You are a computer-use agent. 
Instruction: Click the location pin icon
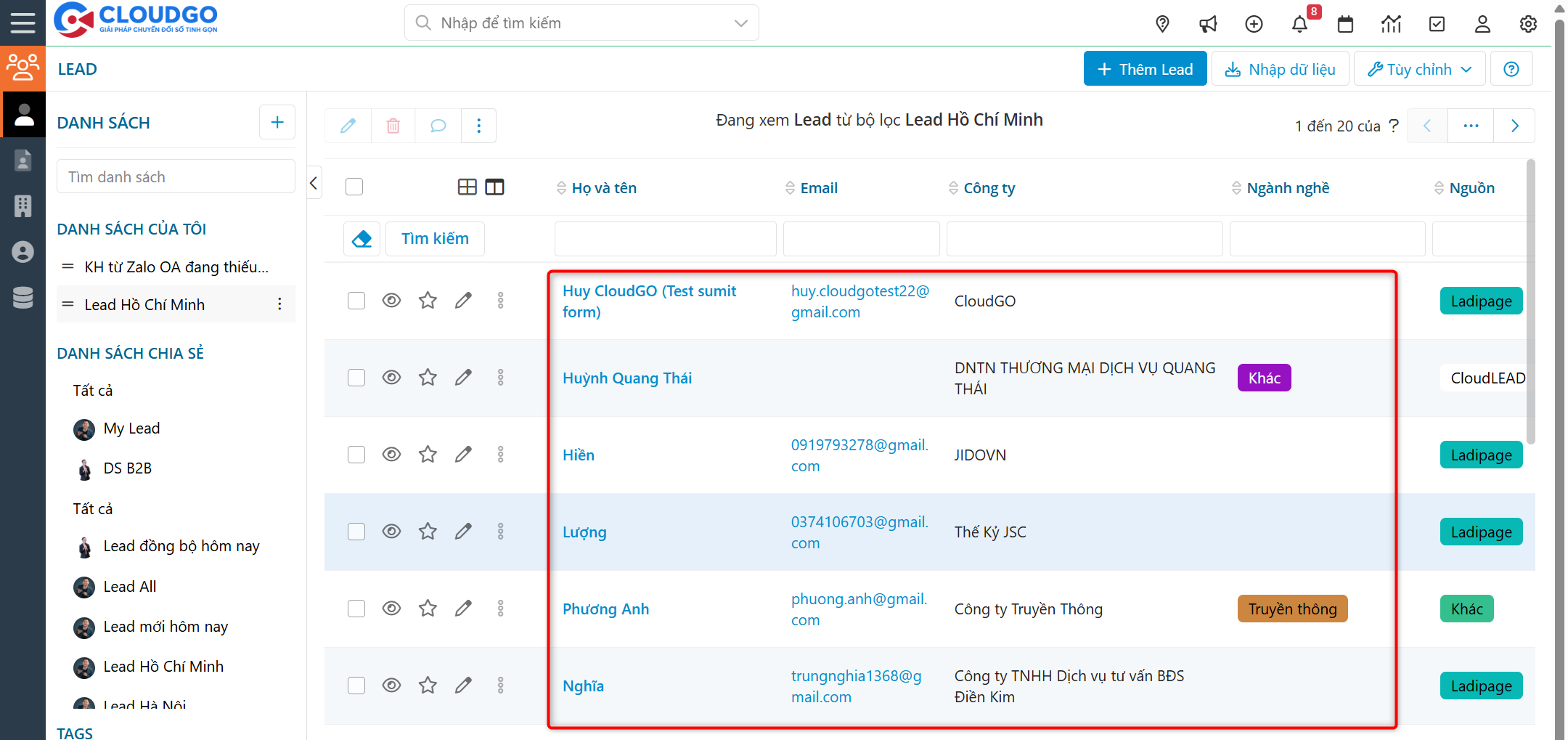pyautogui.click(x=1162, y=24)
